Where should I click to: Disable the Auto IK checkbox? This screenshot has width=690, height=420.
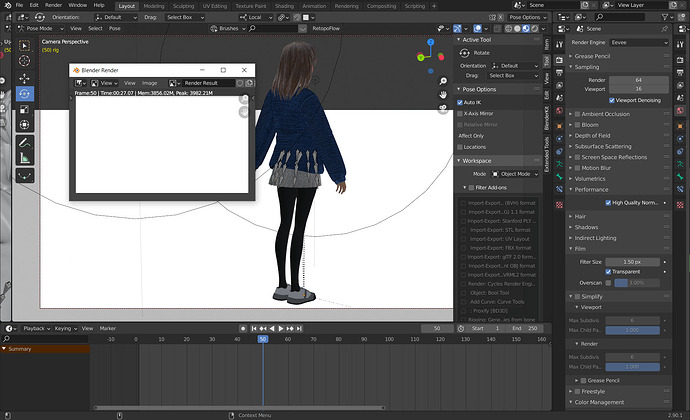tap(460, 103)
